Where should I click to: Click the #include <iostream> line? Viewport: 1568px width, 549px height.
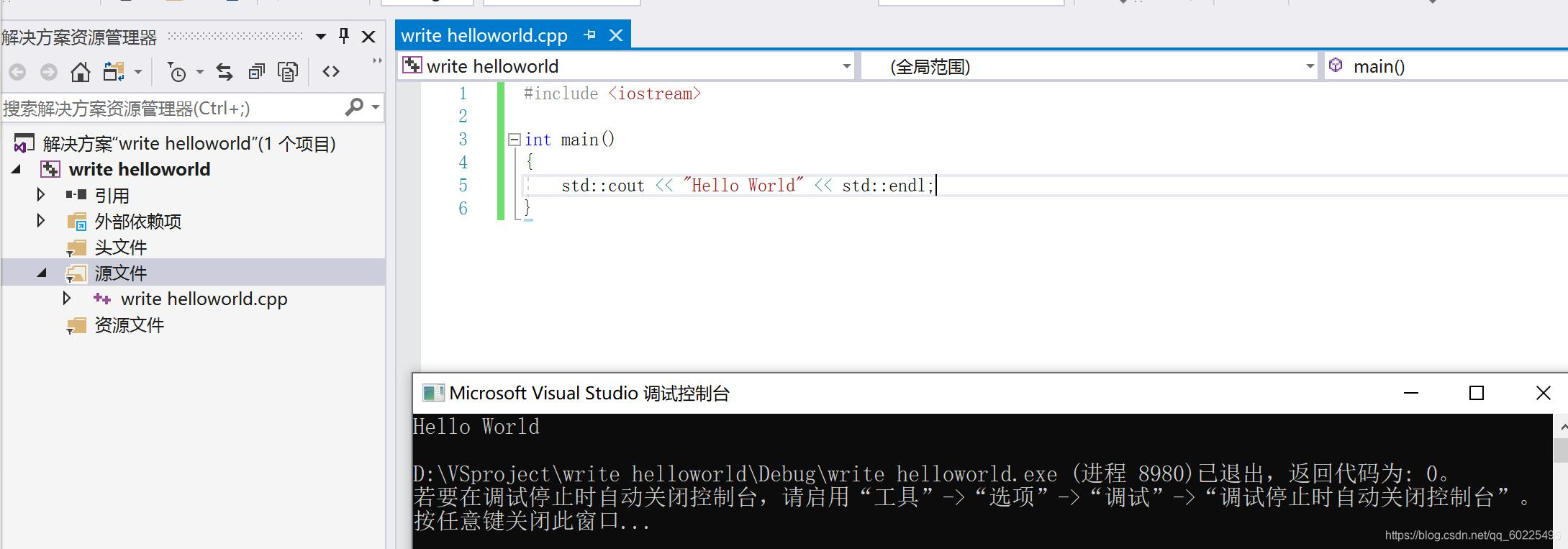pos(612,94)
